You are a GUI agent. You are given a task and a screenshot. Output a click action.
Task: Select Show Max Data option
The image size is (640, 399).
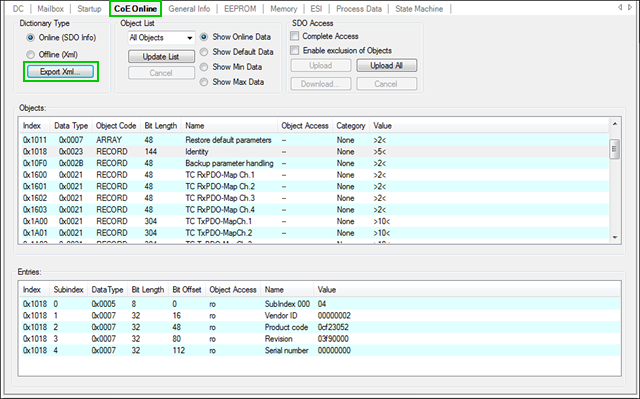pyautogui.click(x=232, y=82)
